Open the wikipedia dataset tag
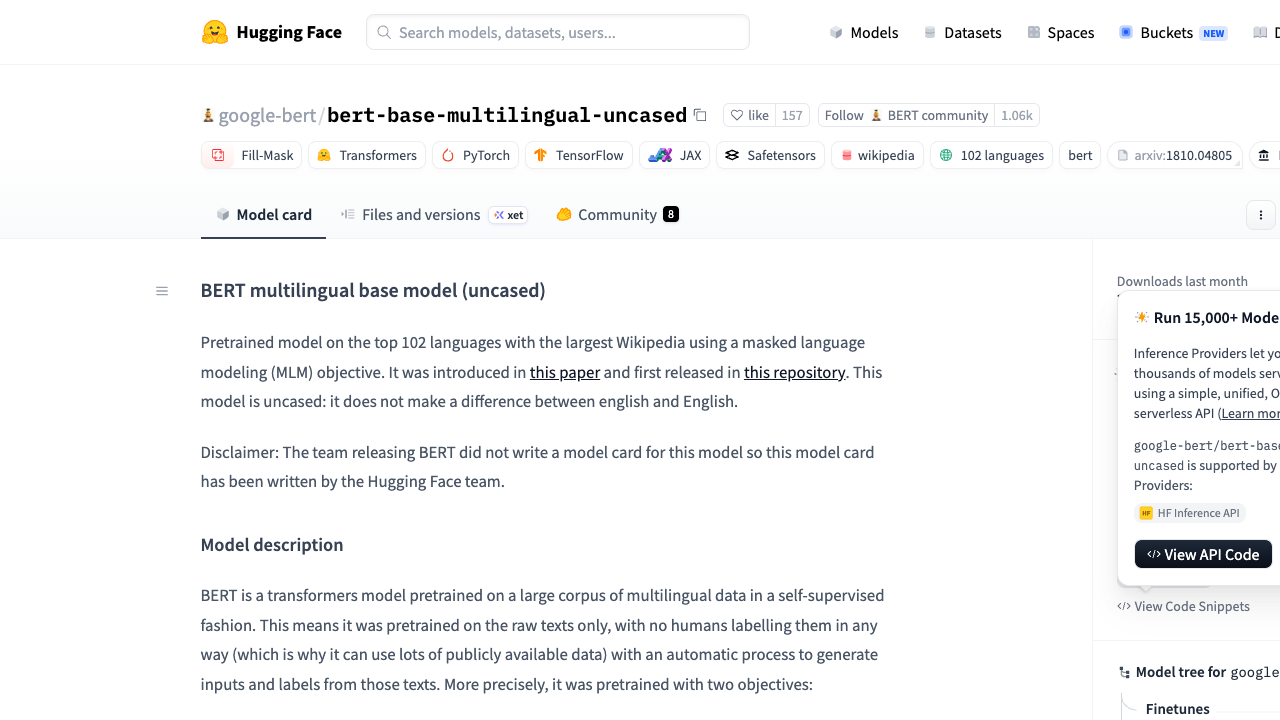1280x720 pixels. click(x=878, y=155)
